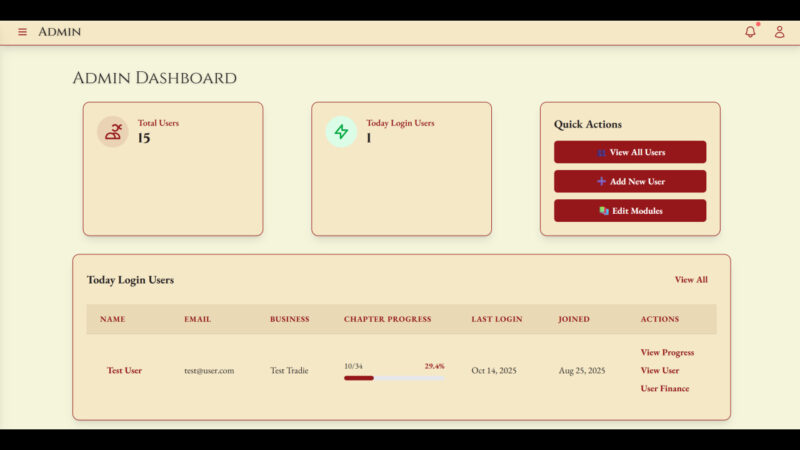Click the JOINED column header
The width and height of the screenshot is (800, 450).
coord(573,319)
